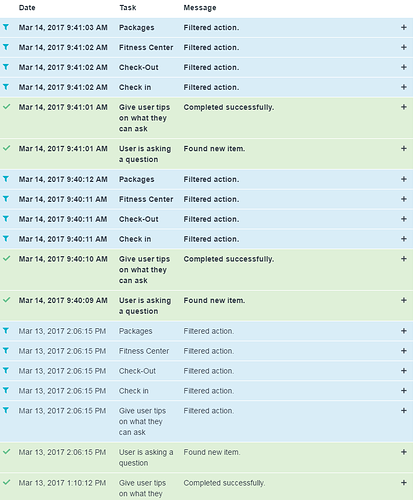Expand the 9:40:10 AM Completed successfully row
The image size is (419, 500).
click(x=404, y=259)
